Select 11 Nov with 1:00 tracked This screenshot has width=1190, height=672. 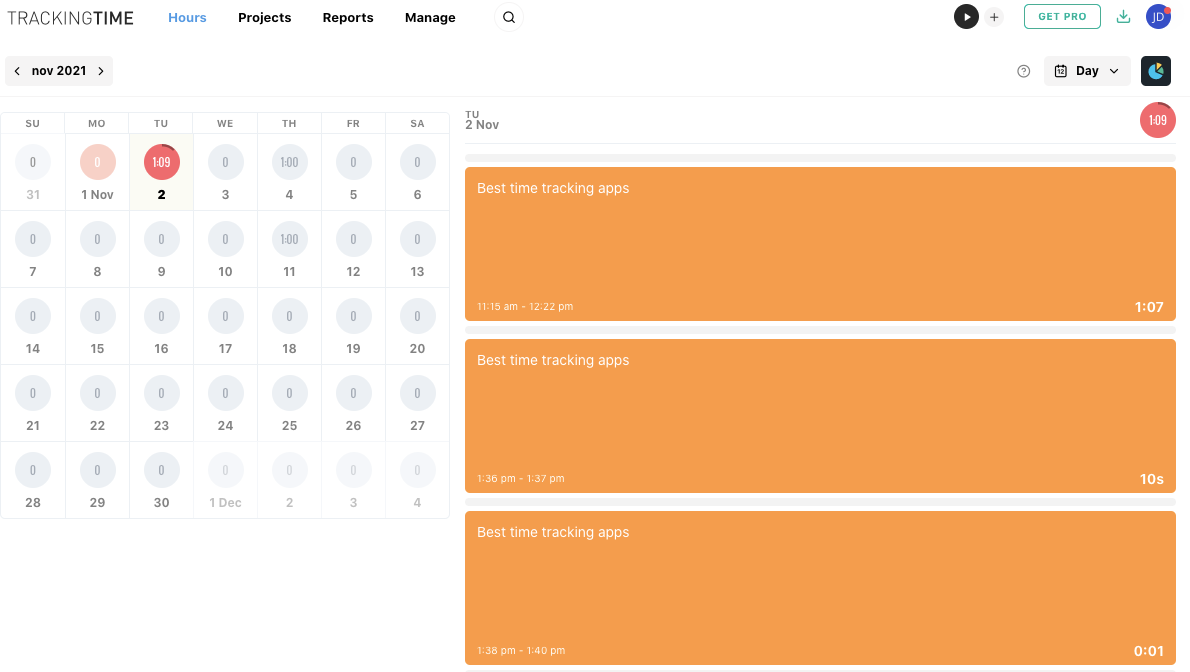click(x=289, y=250)
